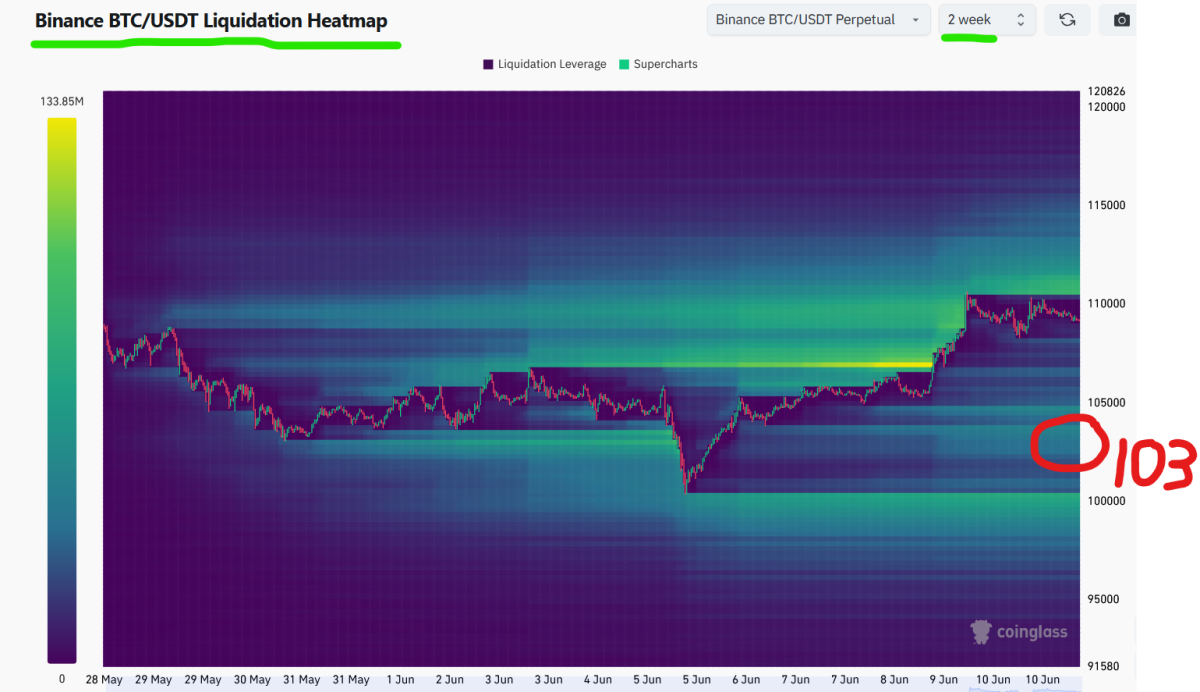1200x692 pixels.
Task: Click the 6 Jun date axis label
Action: tap(746, 679)
